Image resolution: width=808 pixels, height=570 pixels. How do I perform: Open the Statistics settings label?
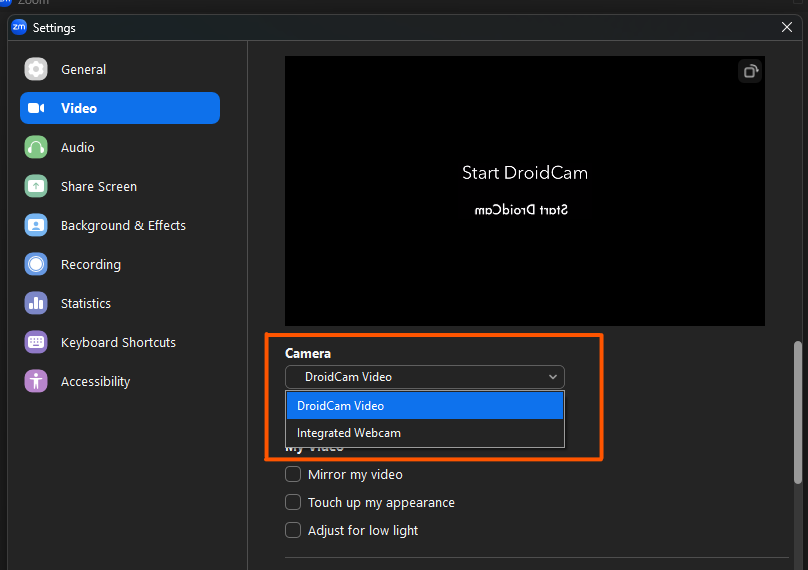(x=86, y=304)
